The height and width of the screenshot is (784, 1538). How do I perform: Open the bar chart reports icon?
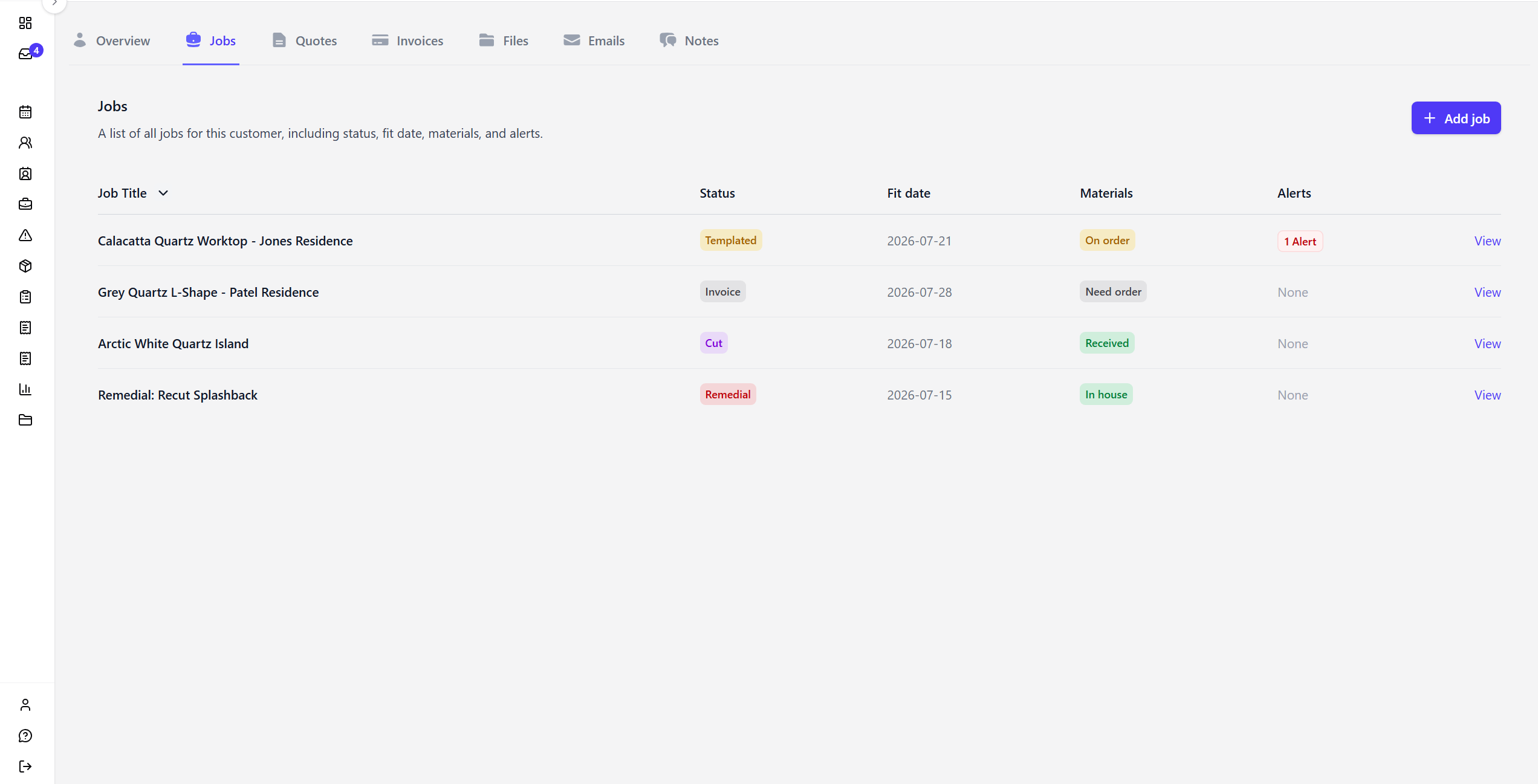click(25, 389)
